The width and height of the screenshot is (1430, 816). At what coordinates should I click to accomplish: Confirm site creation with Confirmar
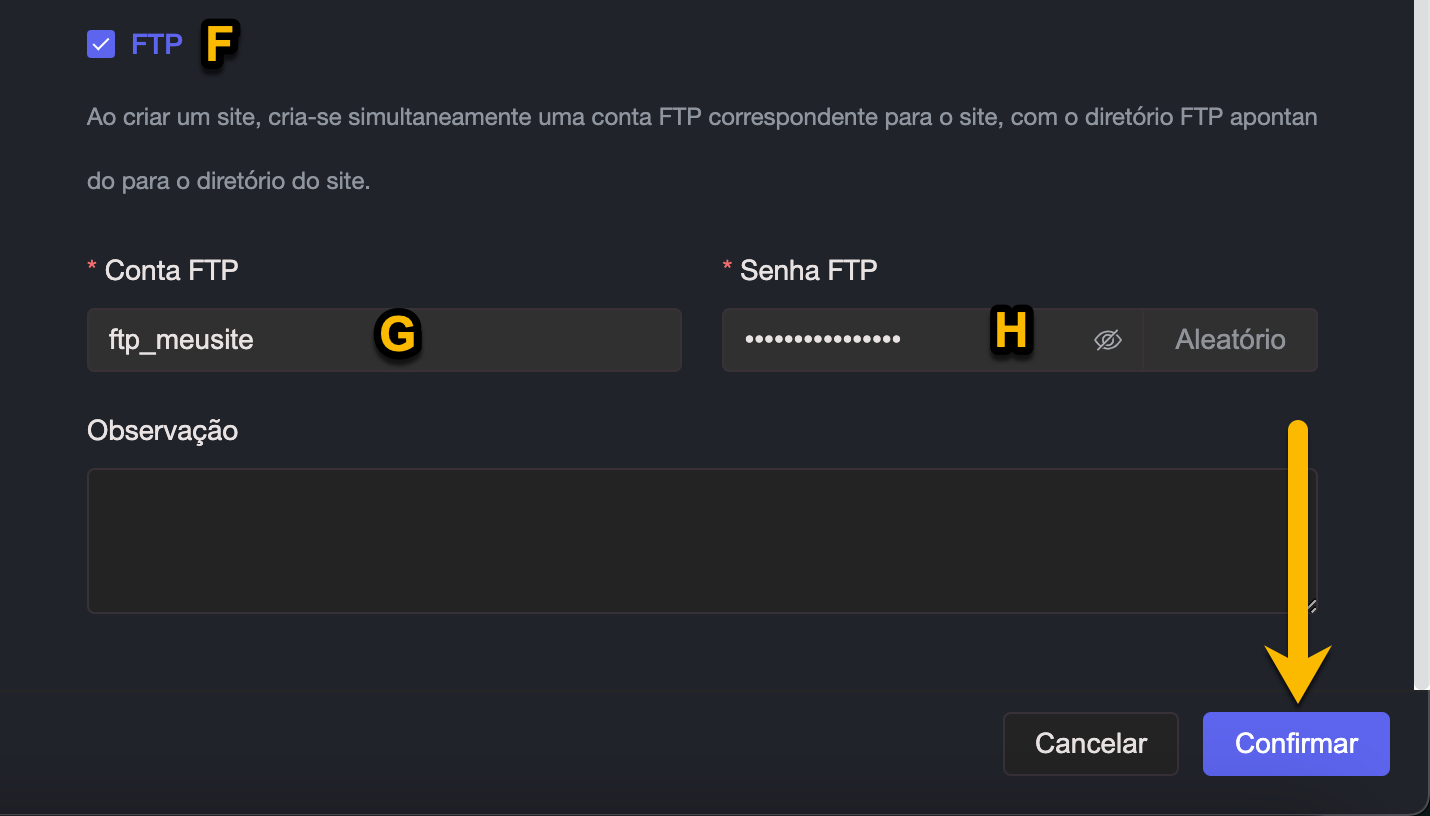coord(1295,744)
